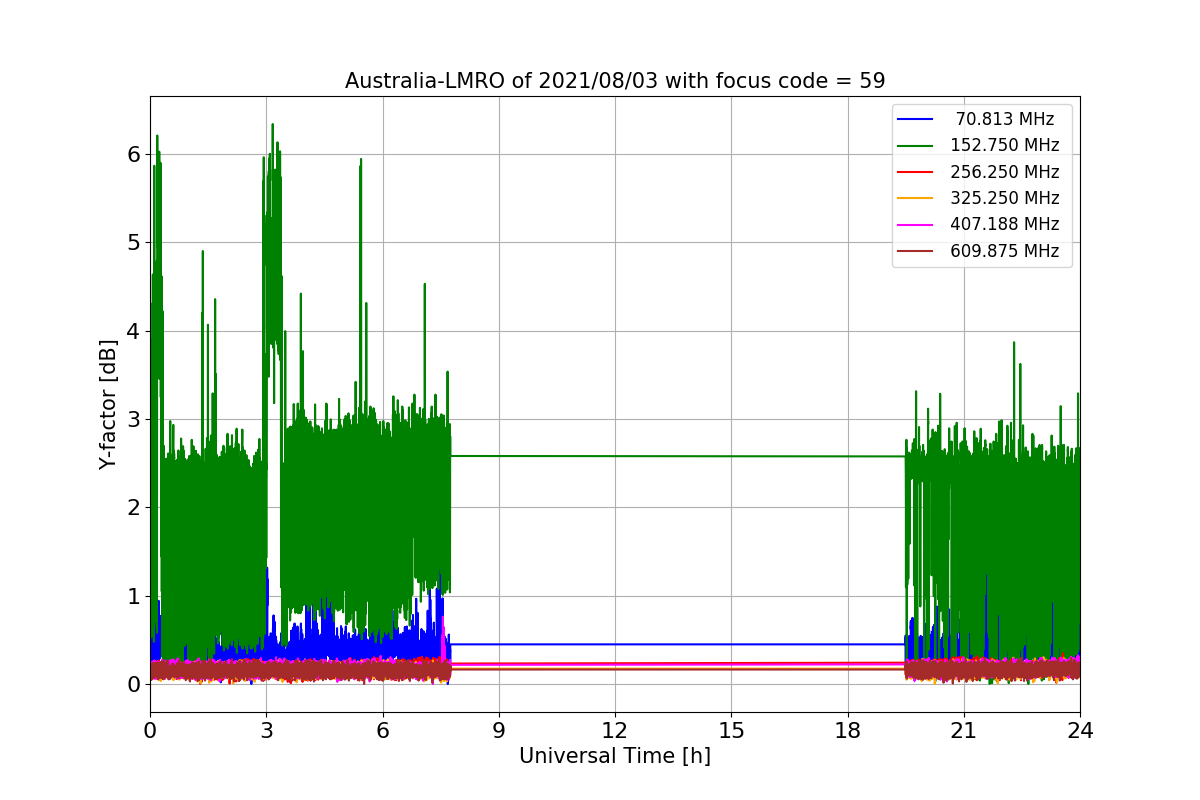The image size is (1200, 800).
Task: Click the brown line swatch in legend
Action: [x=916, y=251]
